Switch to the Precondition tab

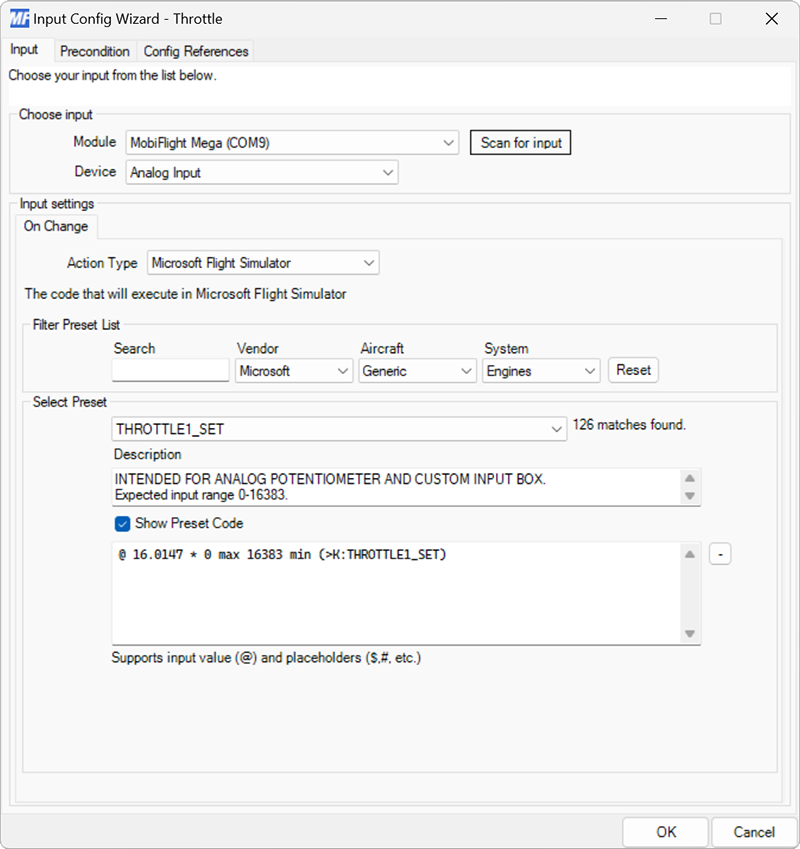(95, 51)
